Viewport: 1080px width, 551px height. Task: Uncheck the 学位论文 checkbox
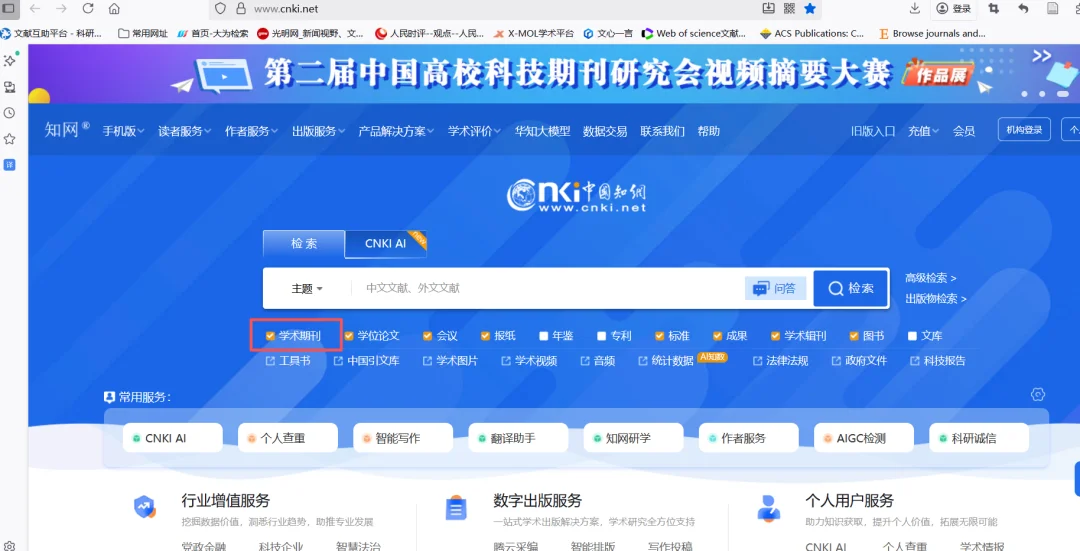click(x=349, y=336)
